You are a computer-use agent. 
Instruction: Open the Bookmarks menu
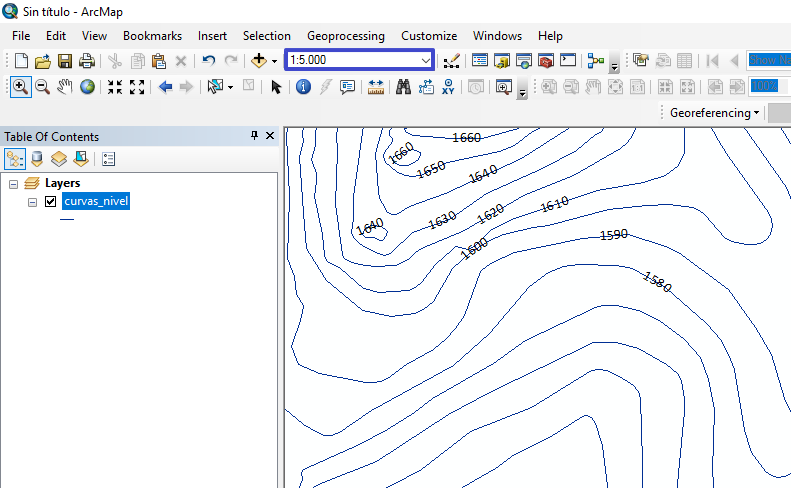(152, 35)
